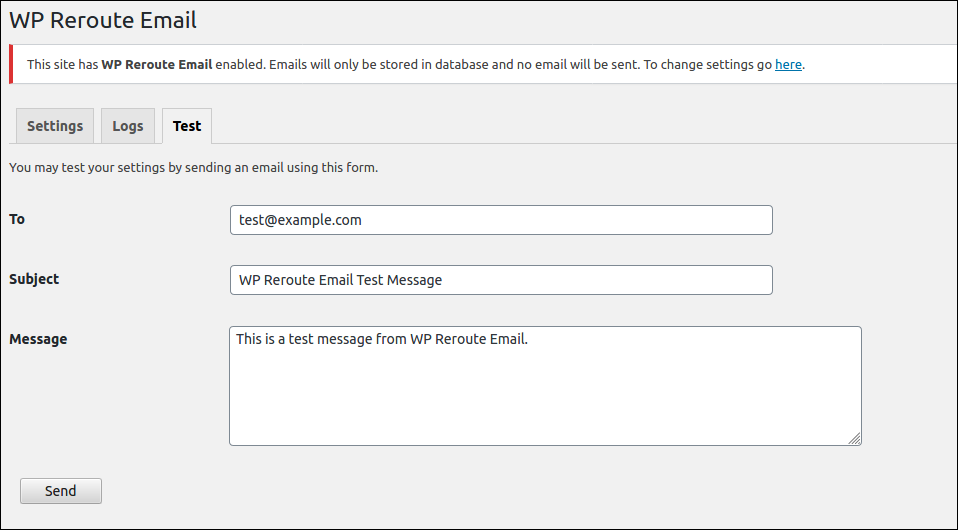Click 'WP Reroute Email Test Message' subject text
This screenshot has height=530, width=958.
[x=340, y=280]
